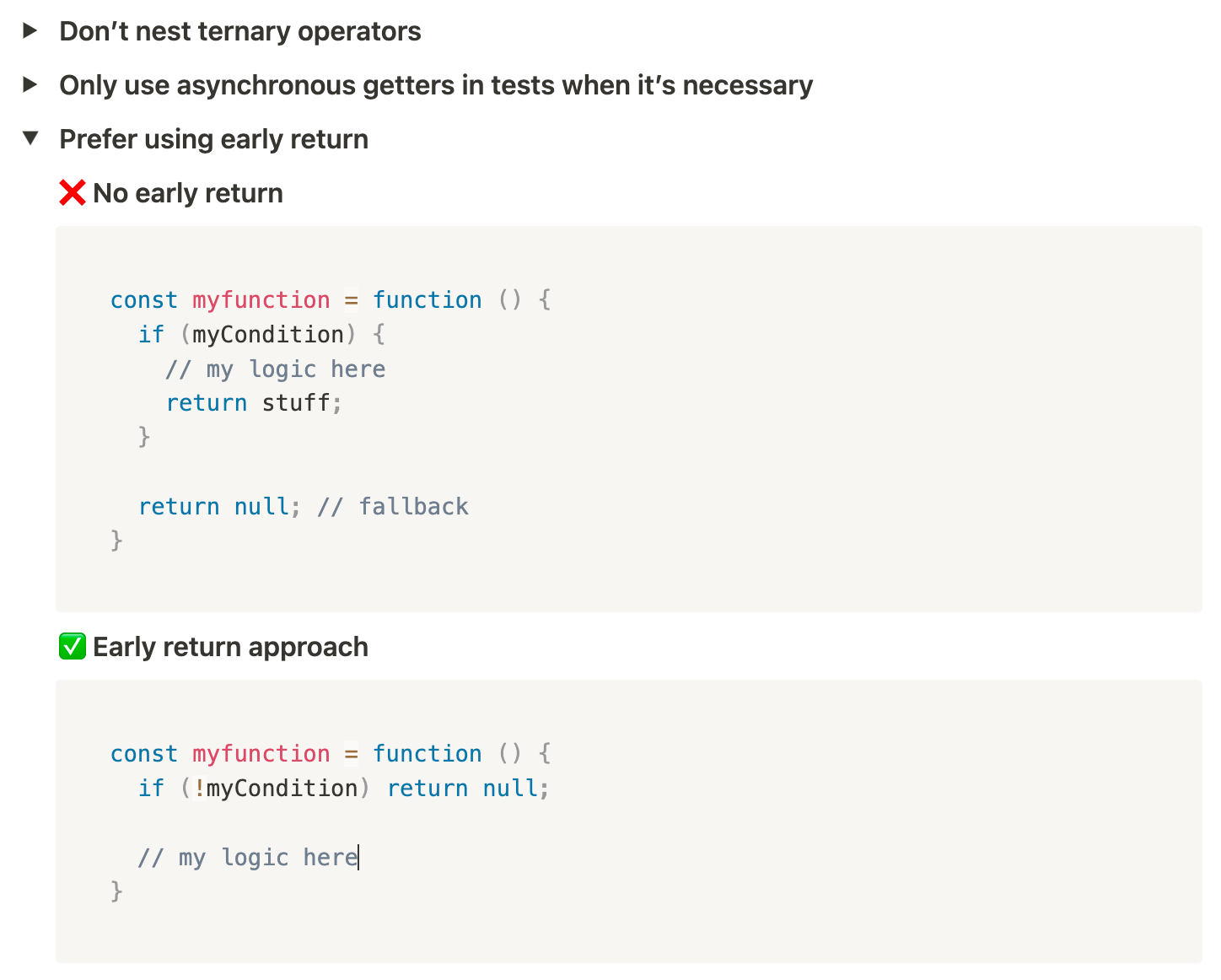Click "// my logic here" comment in first block
Screen dimensions: 1221x980
275,369
